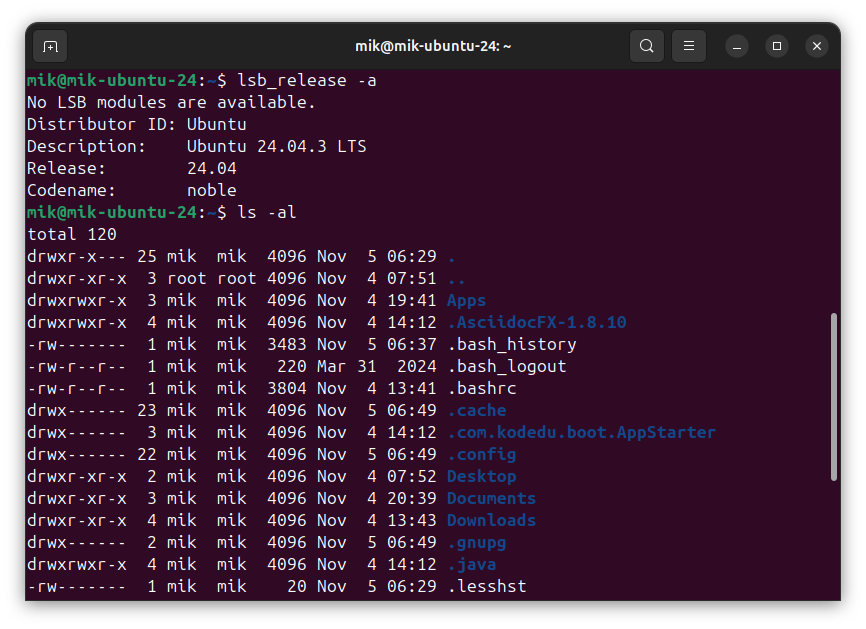Open the hamburger main menu
Screen dimensions: 866x629
pos(688,46)
